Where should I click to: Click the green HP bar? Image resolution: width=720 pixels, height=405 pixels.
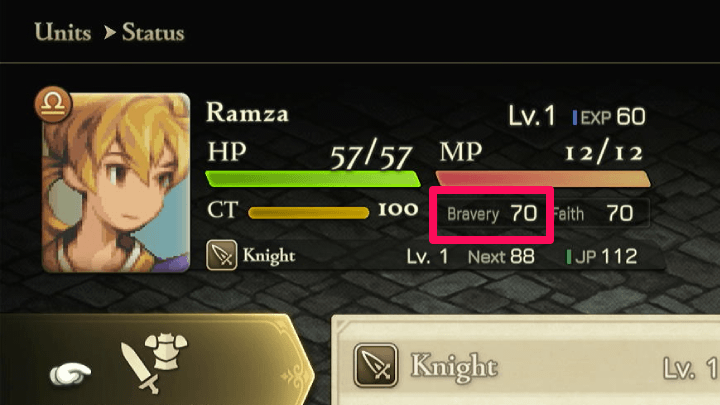[313, 179]
